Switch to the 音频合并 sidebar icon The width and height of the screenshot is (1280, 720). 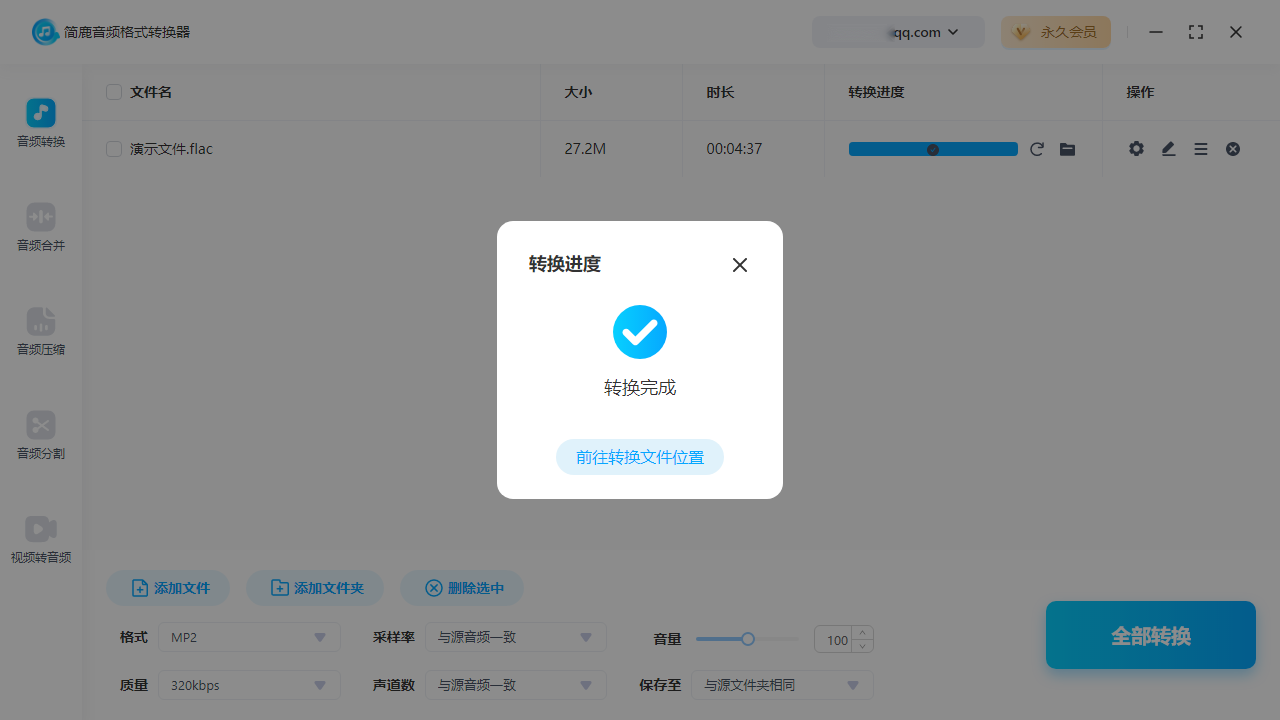[x=40, y=228]
